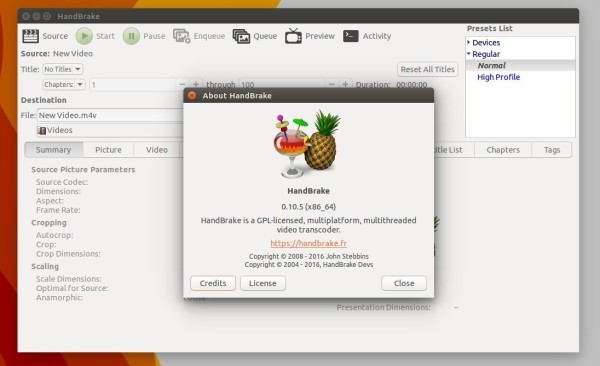
Task: Open the Title List tab
Action: pyautogui.click(x=454, y=150)
